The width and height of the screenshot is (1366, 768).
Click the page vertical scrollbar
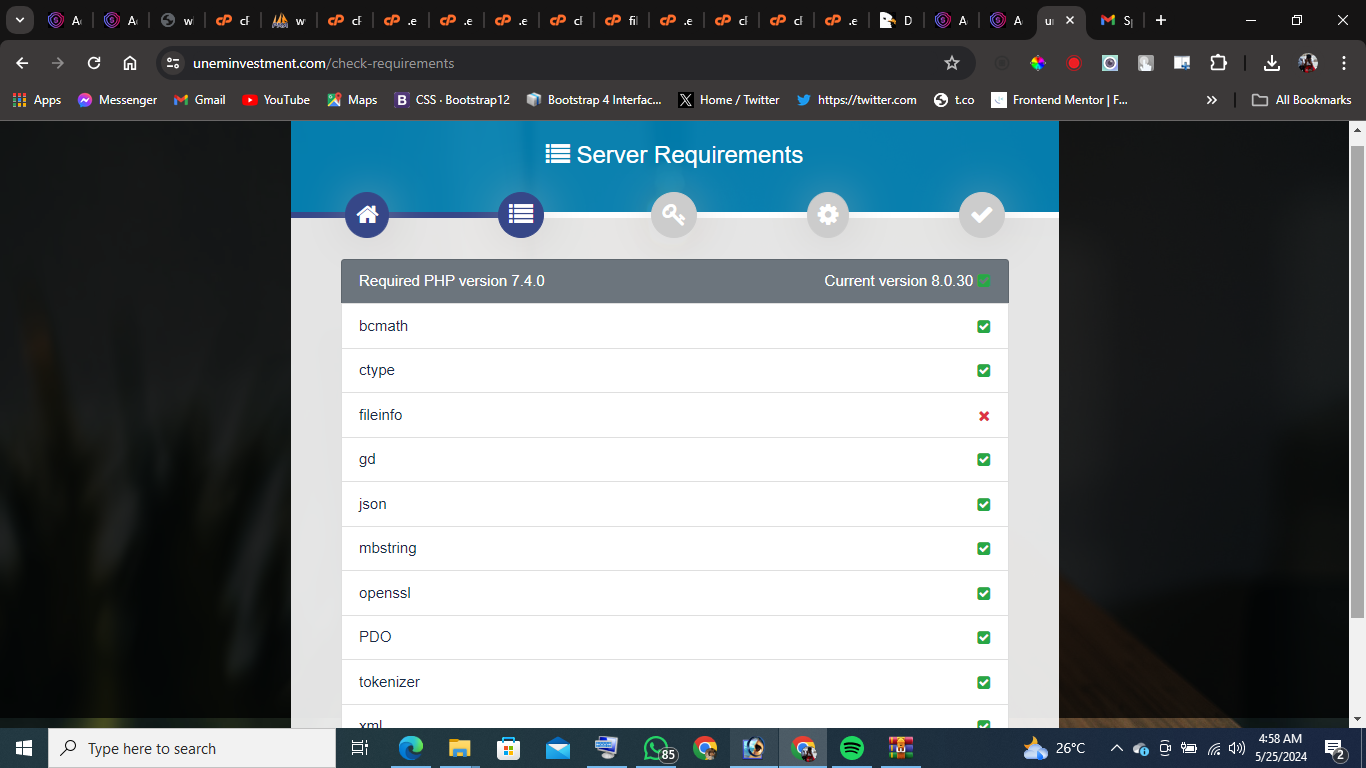point(1357,380)
